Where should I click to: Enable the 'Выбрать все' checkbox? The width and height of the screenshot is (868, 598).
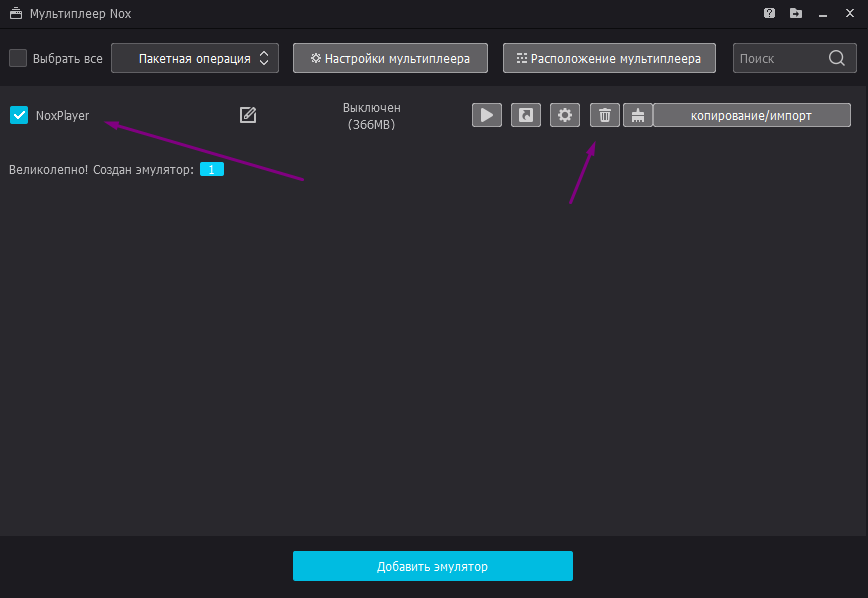[18, 58]
